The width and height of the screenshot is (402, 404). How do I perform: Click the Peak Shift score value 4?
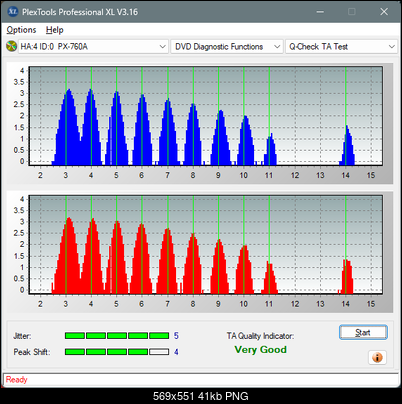[176, 352]
